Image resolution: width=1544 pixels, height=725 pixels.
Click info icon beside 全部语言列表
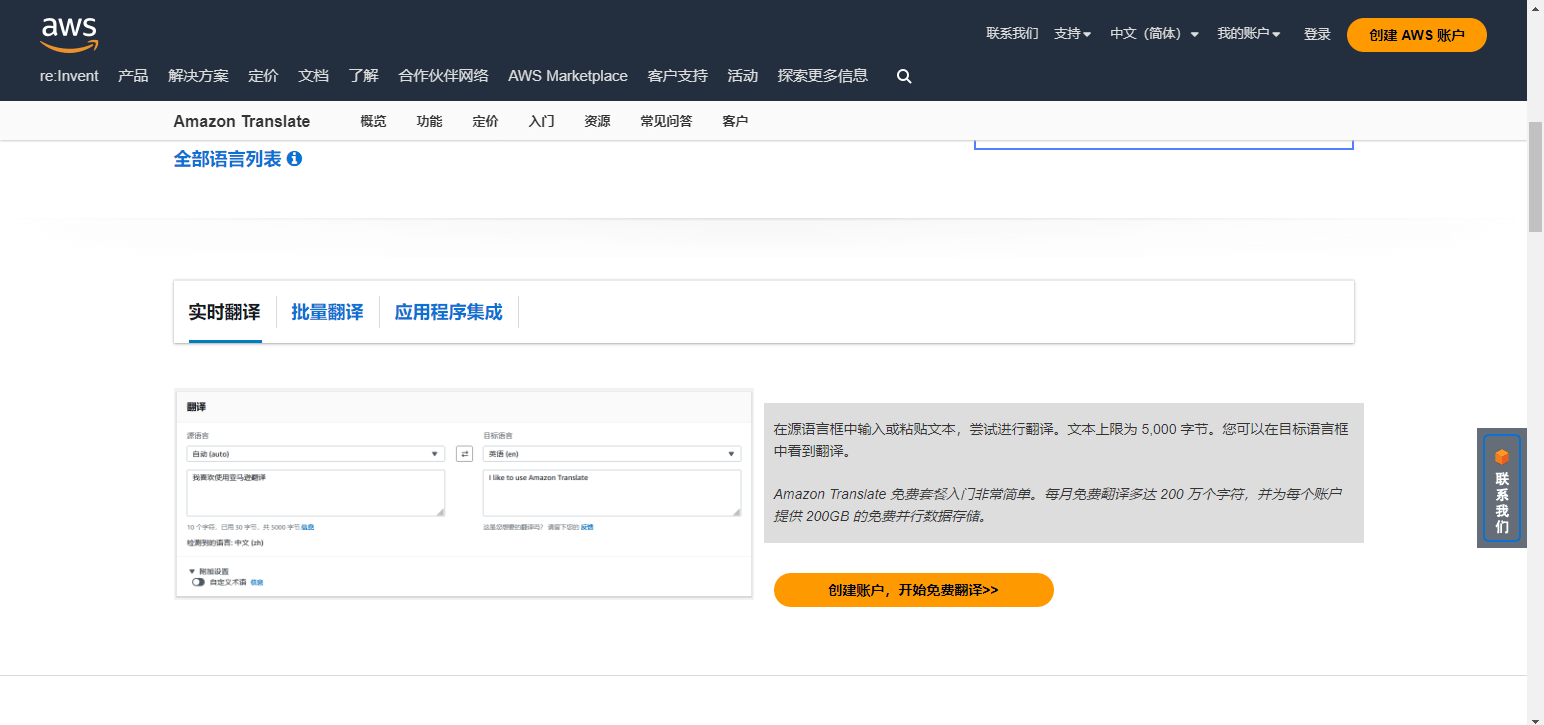coord(294,159)
